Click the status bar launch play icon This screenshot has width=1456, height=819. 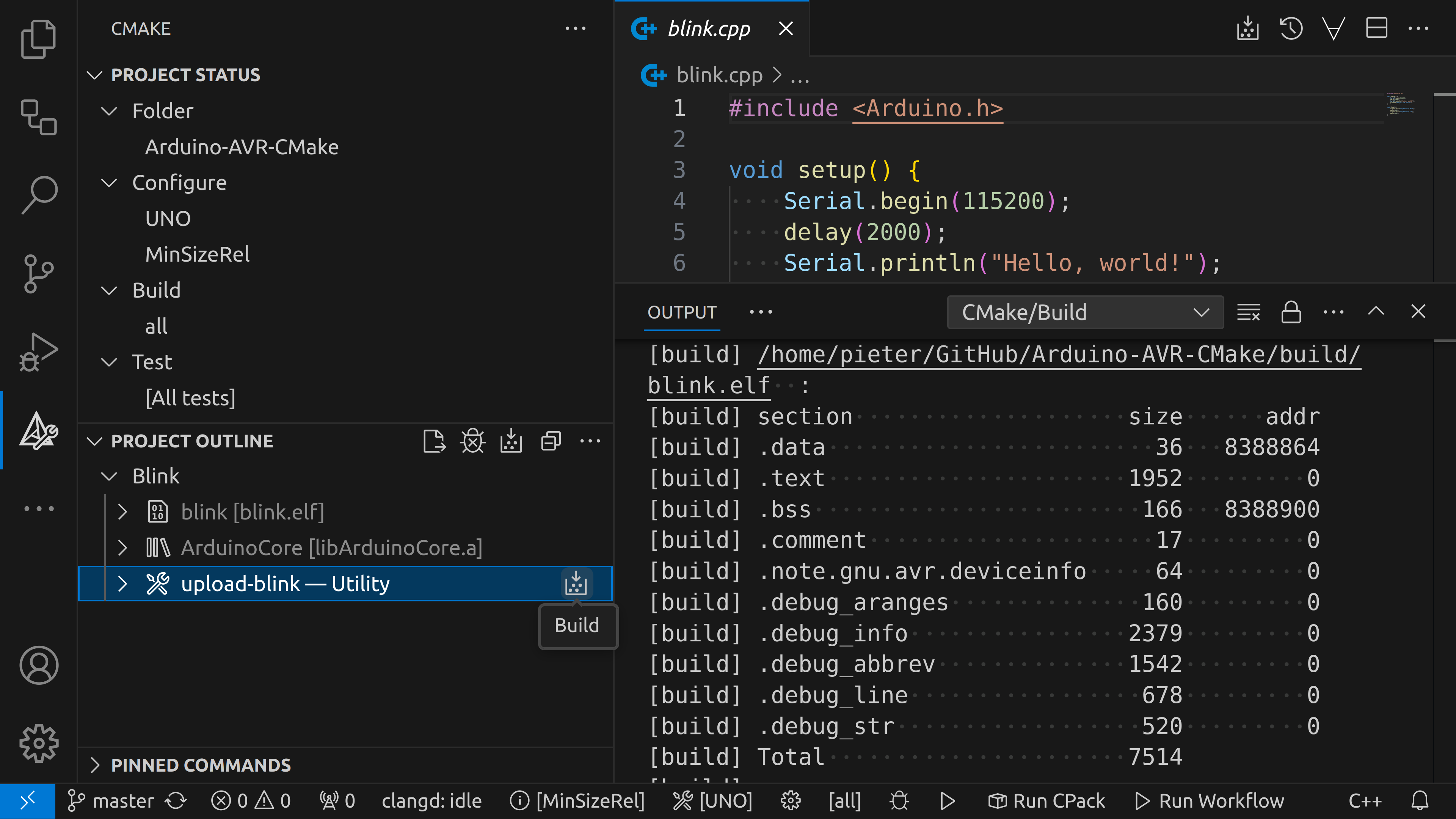click(x=947, y=800)
